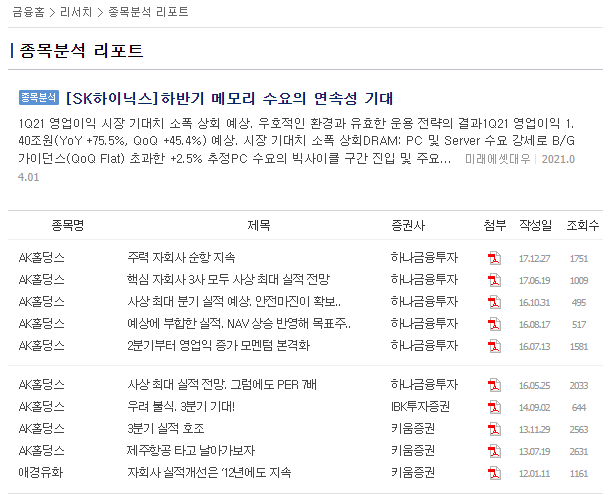Click 하나금융투자 in the 17.06.19 row
This screenshot has height=500, width=611.
coord(424,279)
